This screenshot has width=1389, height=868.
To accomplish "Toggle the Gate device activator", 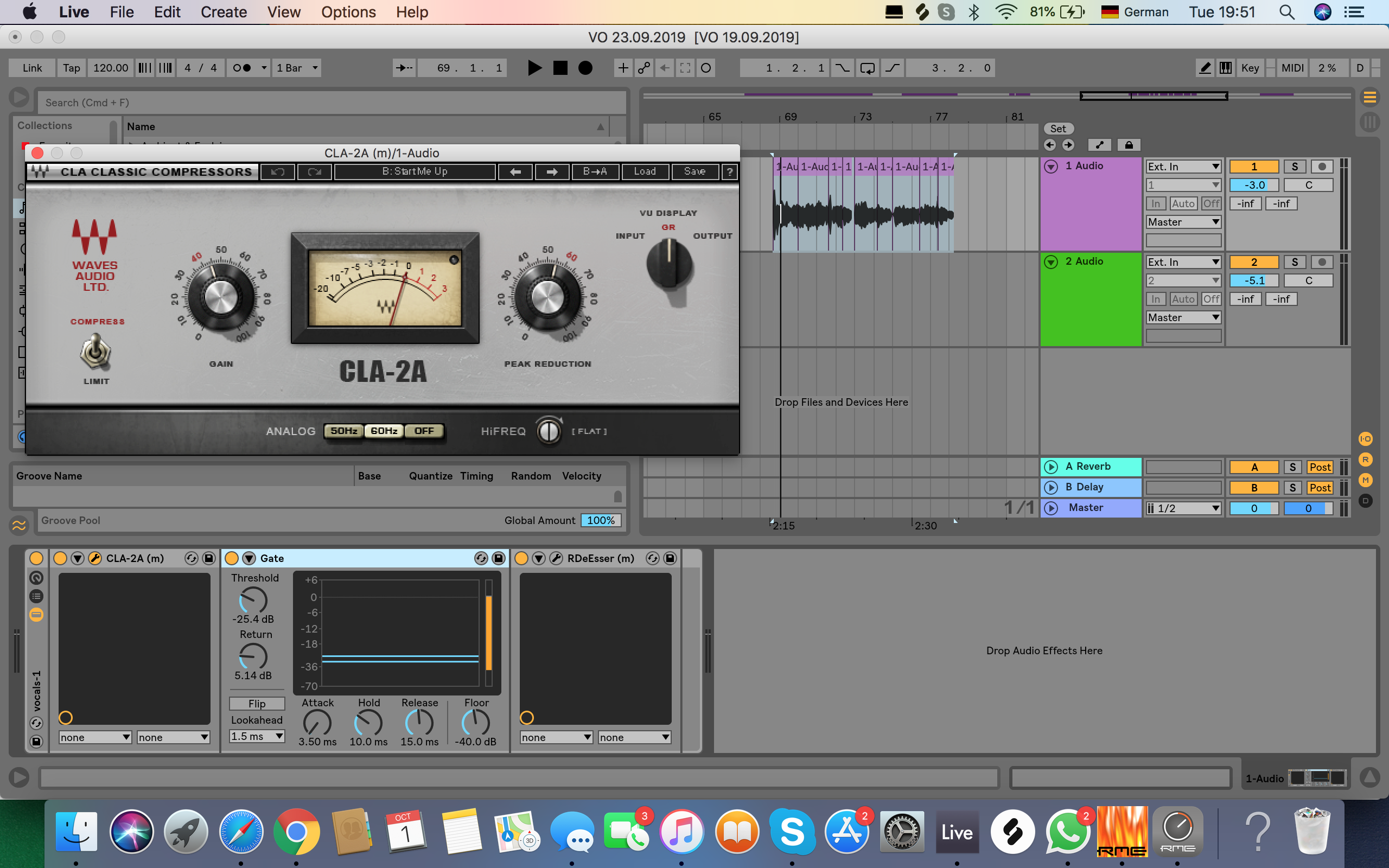I will tap(231, 558).
